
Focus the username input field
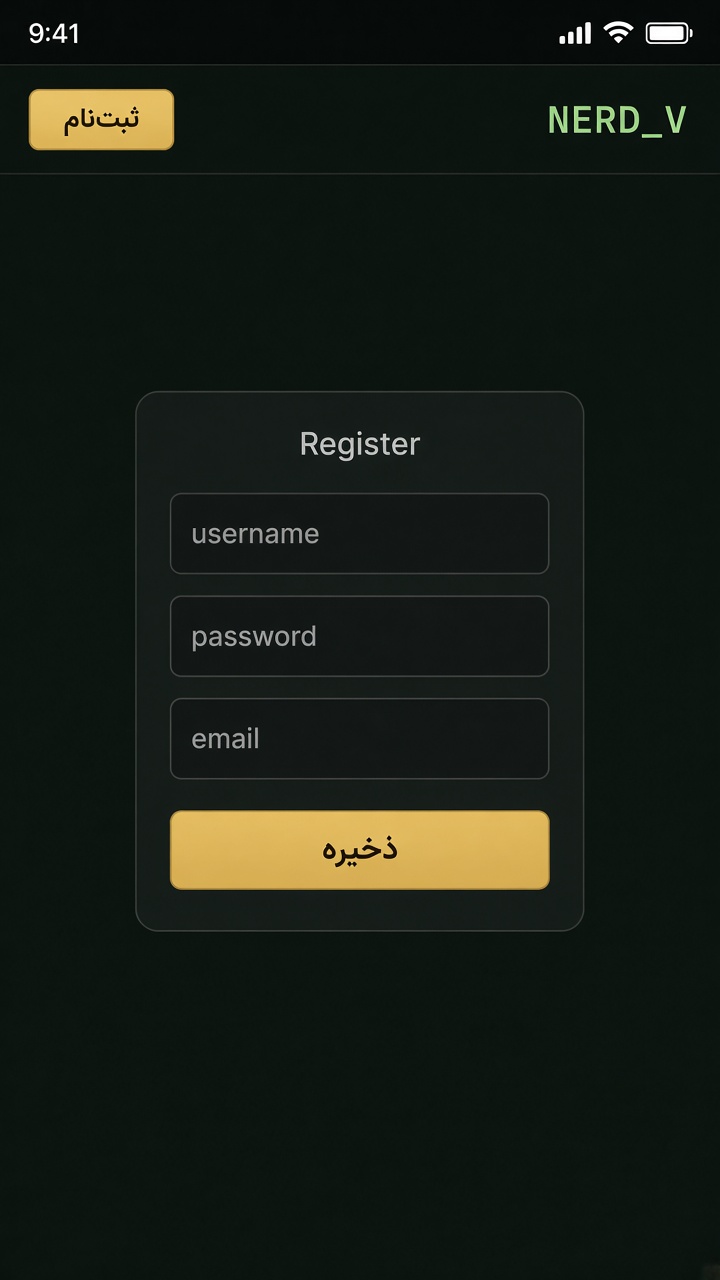360,534
